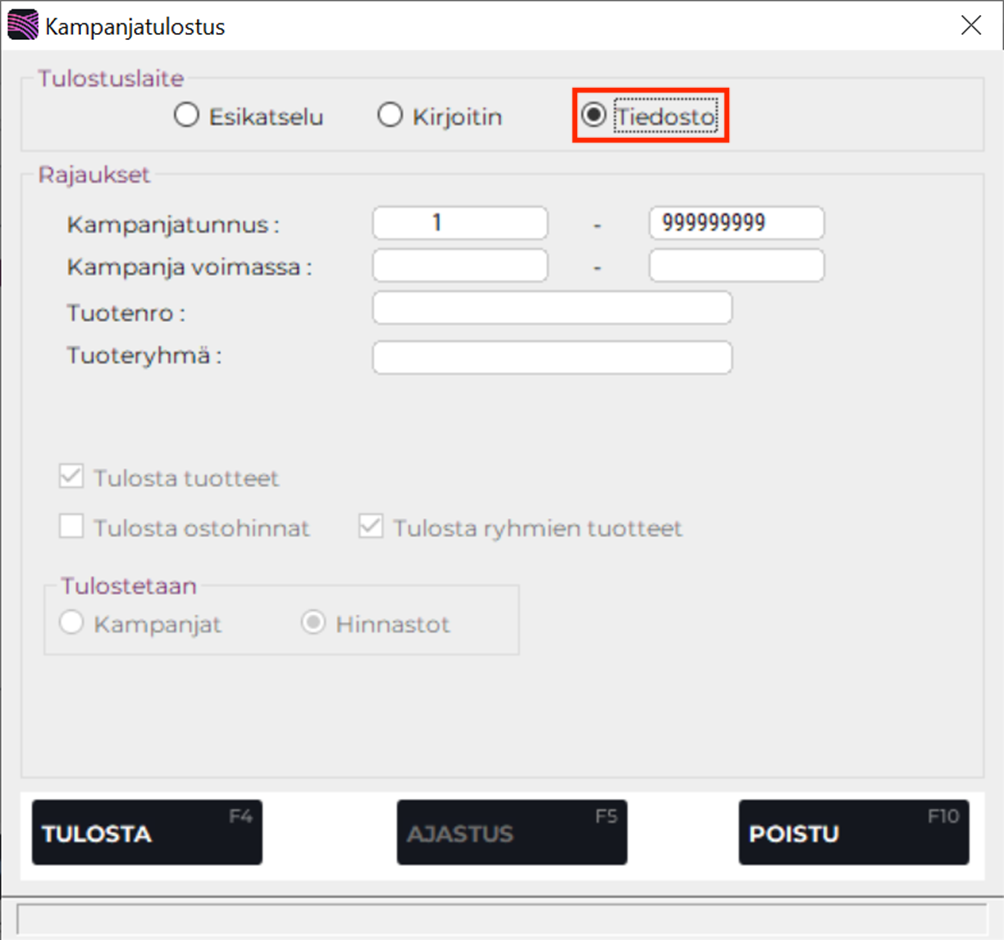
Task: Uncheck the Tulosta tuotteet checkbox
Action: pyautogui.click(x=70, y=477)
